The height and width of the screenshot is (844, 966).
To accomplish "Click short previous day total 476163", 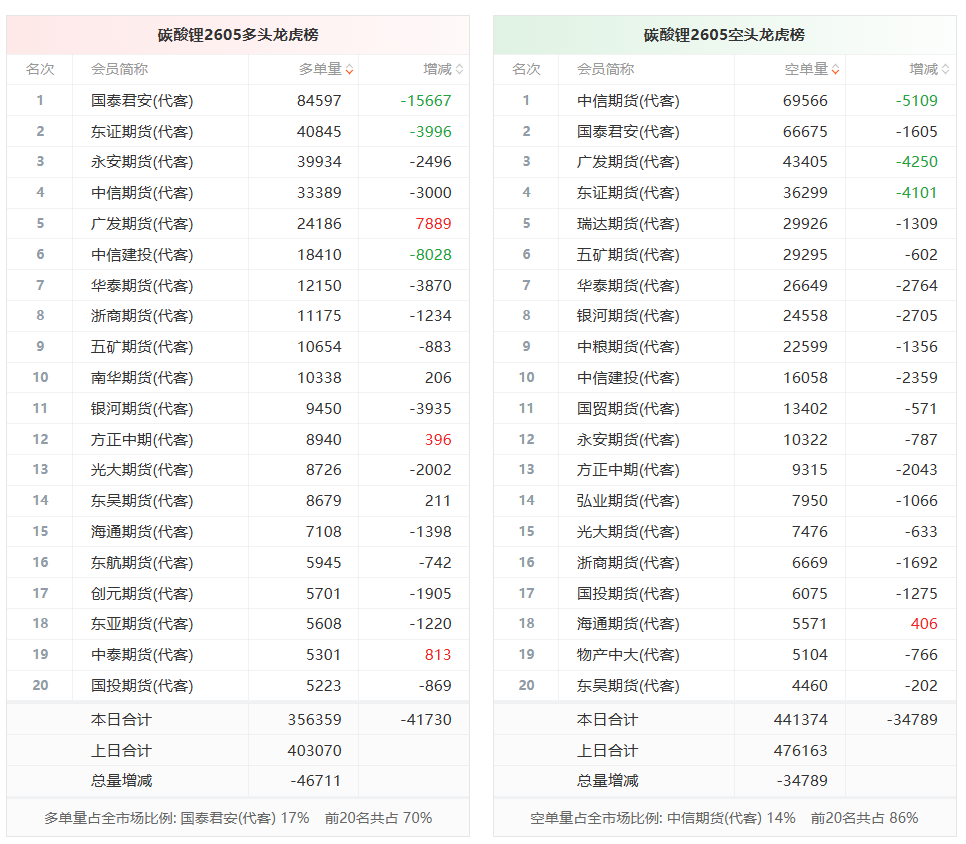I will point(801,750).
